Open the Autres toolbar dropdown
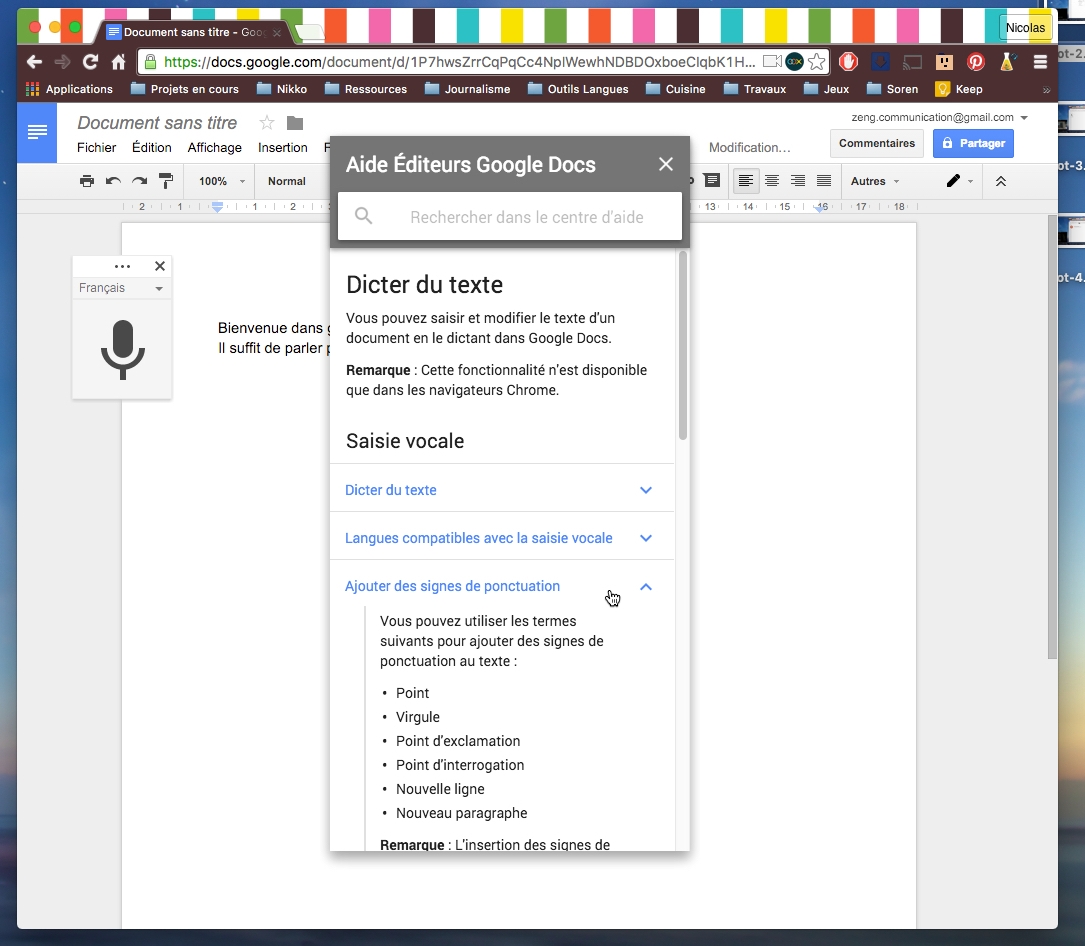The image size is (1085, 946). tap(875, 181)
